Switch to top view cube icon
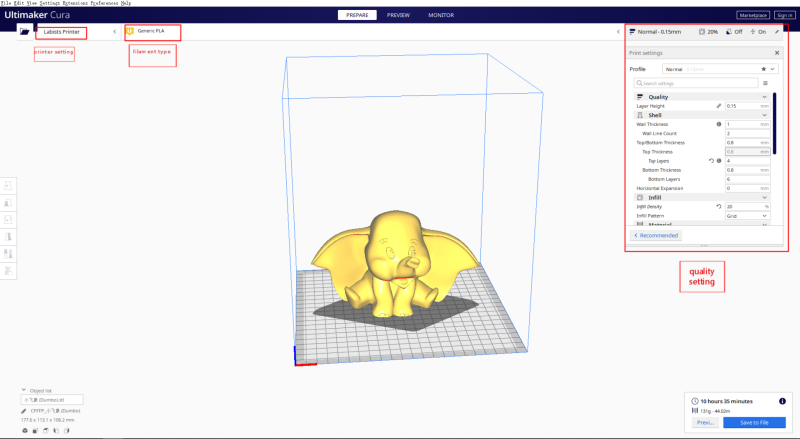The image size is (800, 439). point(46,431)
